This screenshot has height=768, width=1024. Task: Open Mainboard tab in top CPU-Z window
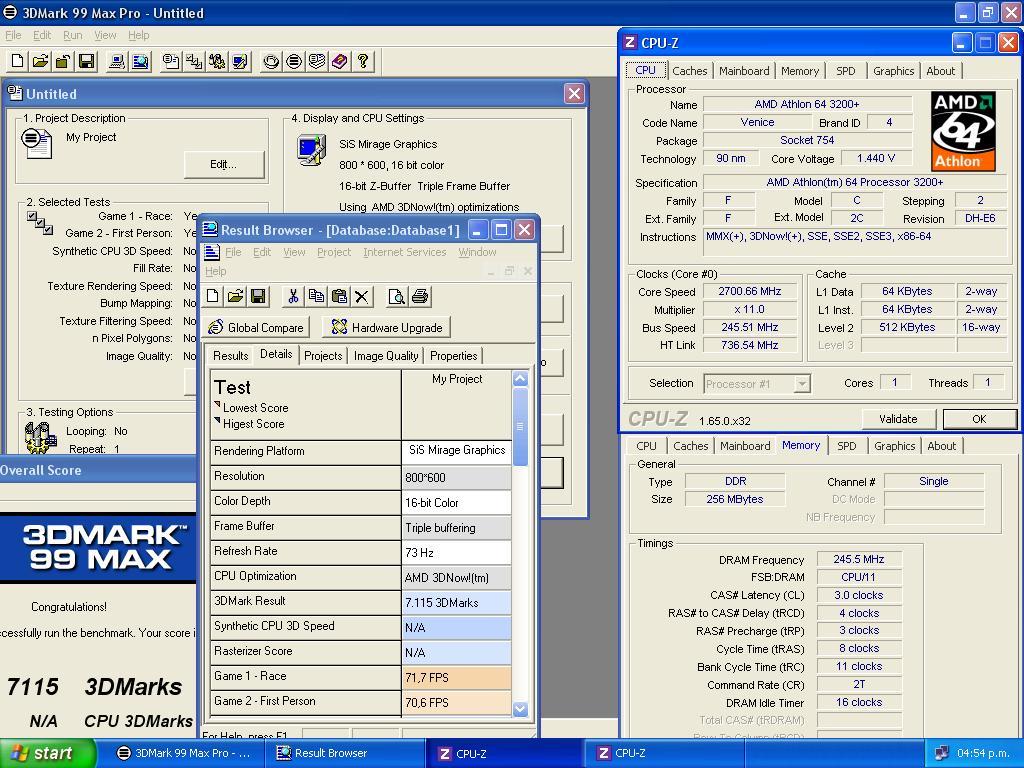744,71
